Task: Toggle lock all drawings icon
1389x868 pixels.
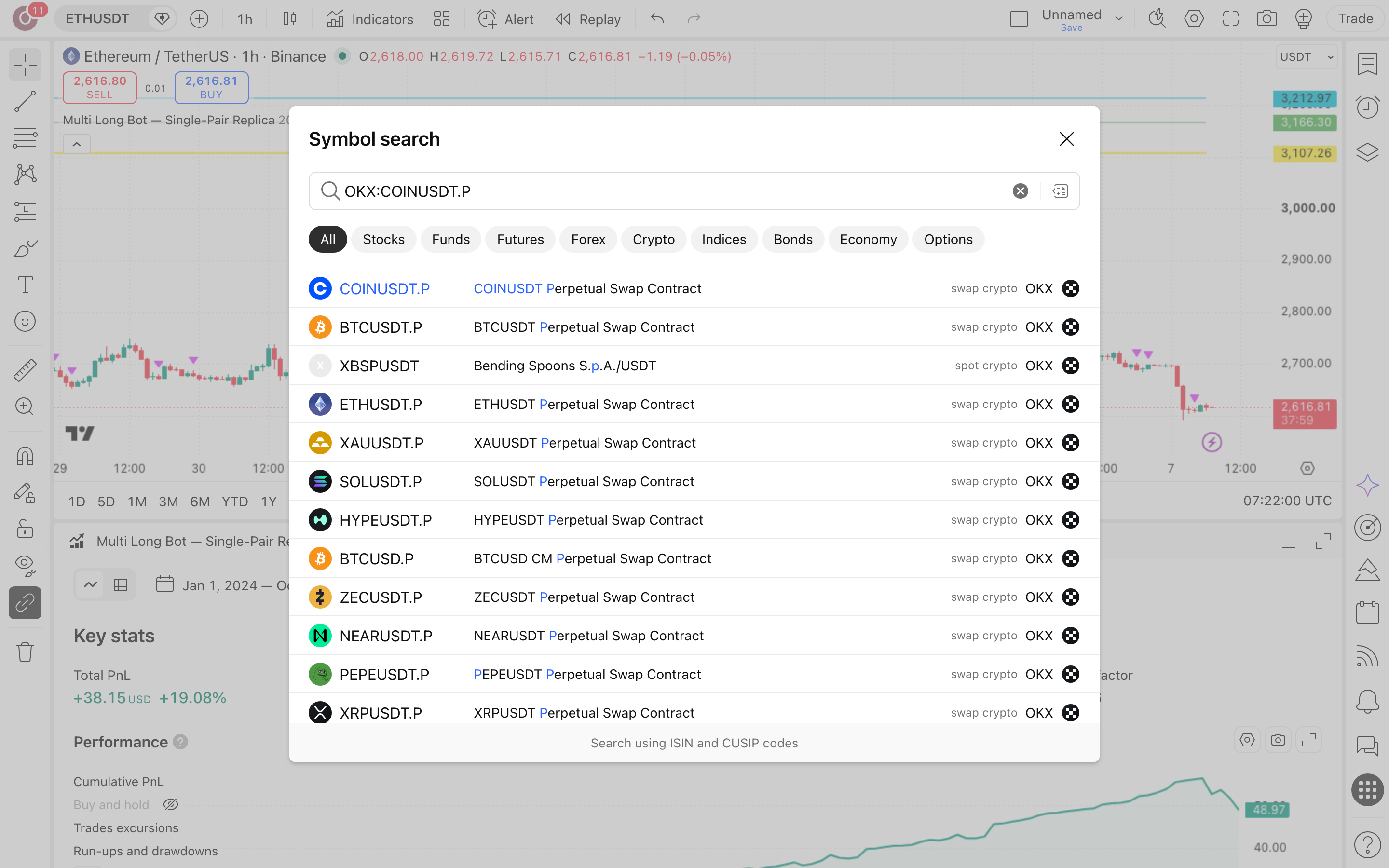Action: coord(25,529)
